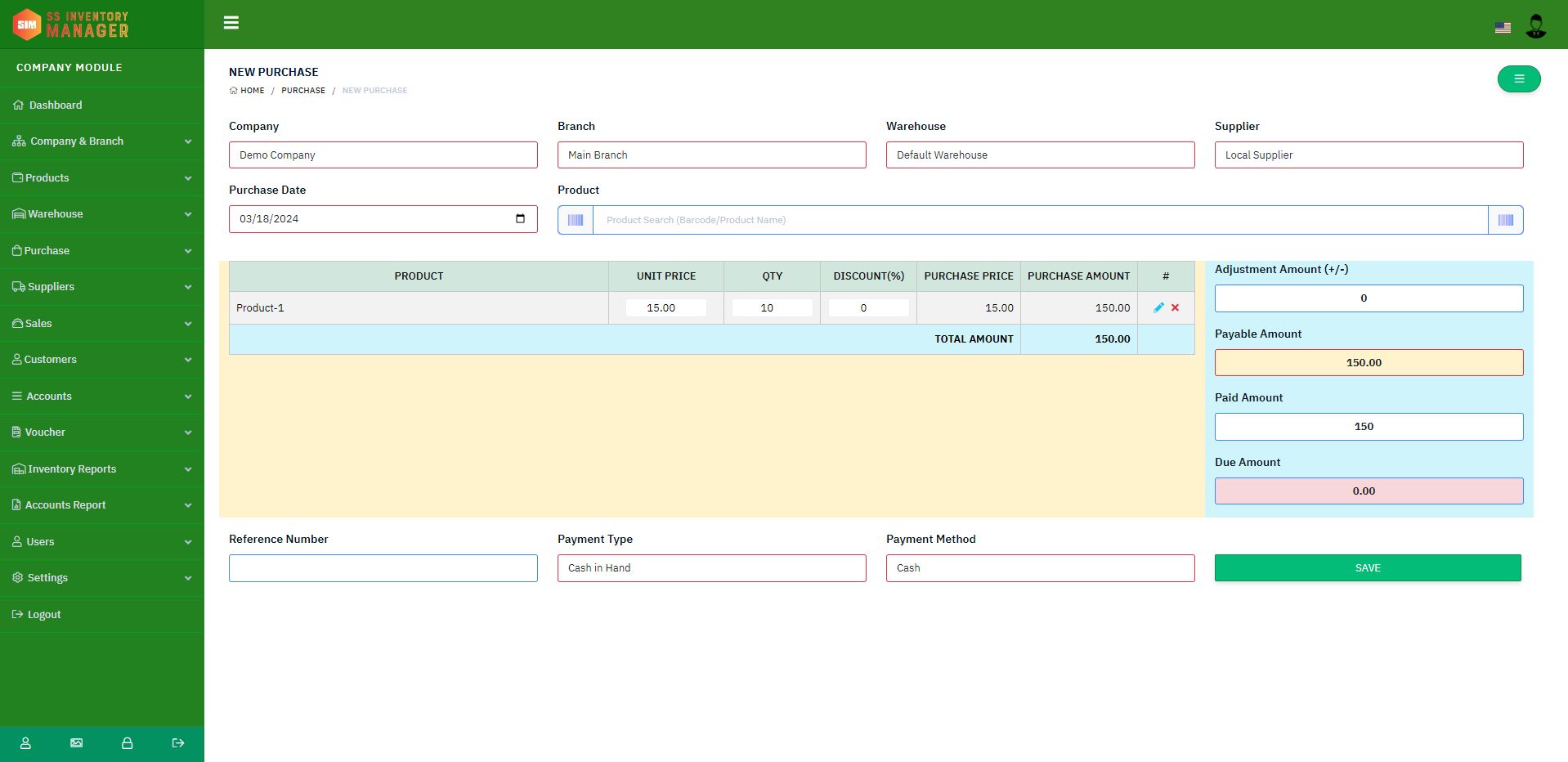
Task: Click Logout in the sidebar menu
Action: tap(44, 615)
